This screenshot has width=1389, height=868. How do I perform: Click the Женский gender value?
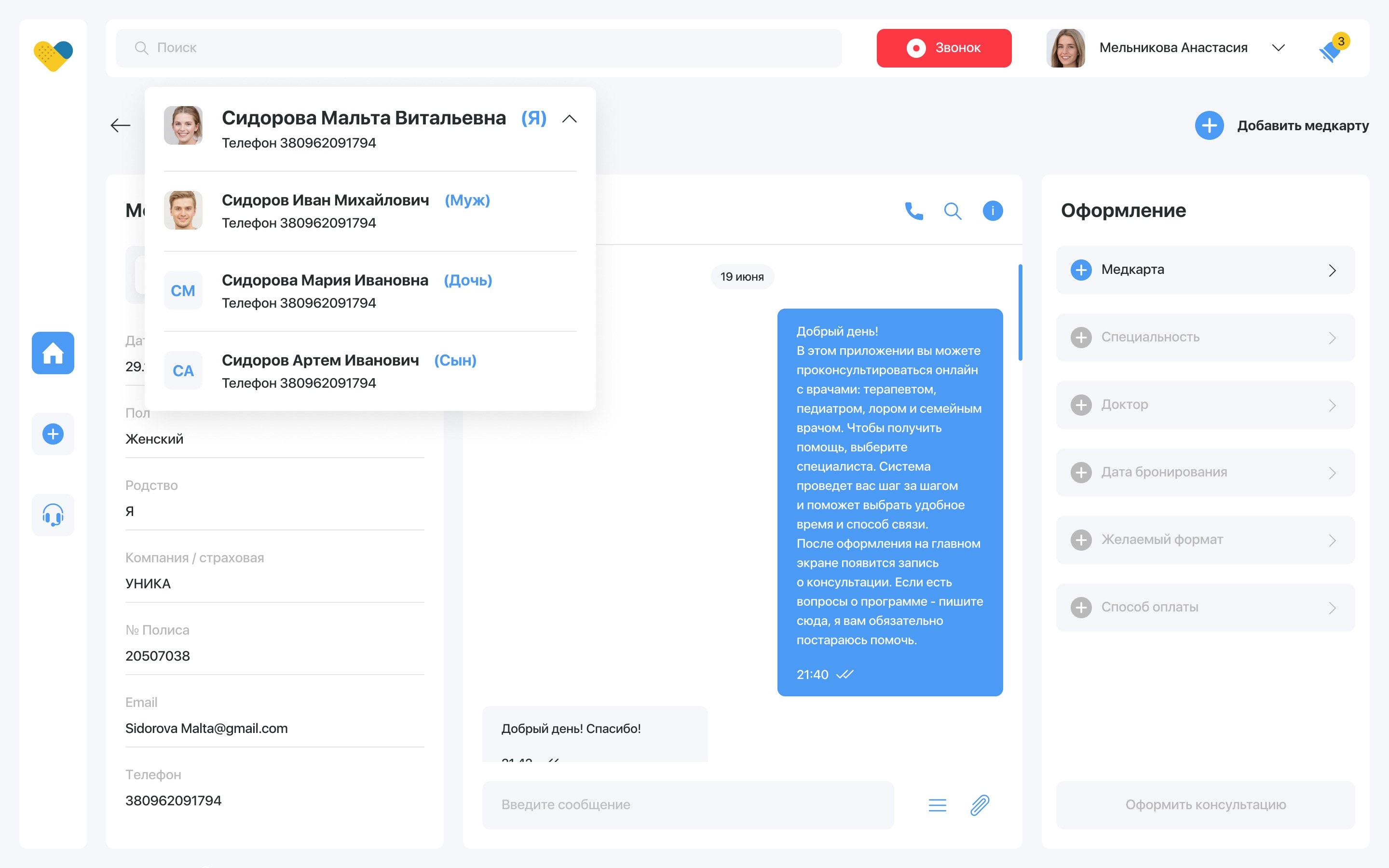pyautogui.click(x=154, y=439)
